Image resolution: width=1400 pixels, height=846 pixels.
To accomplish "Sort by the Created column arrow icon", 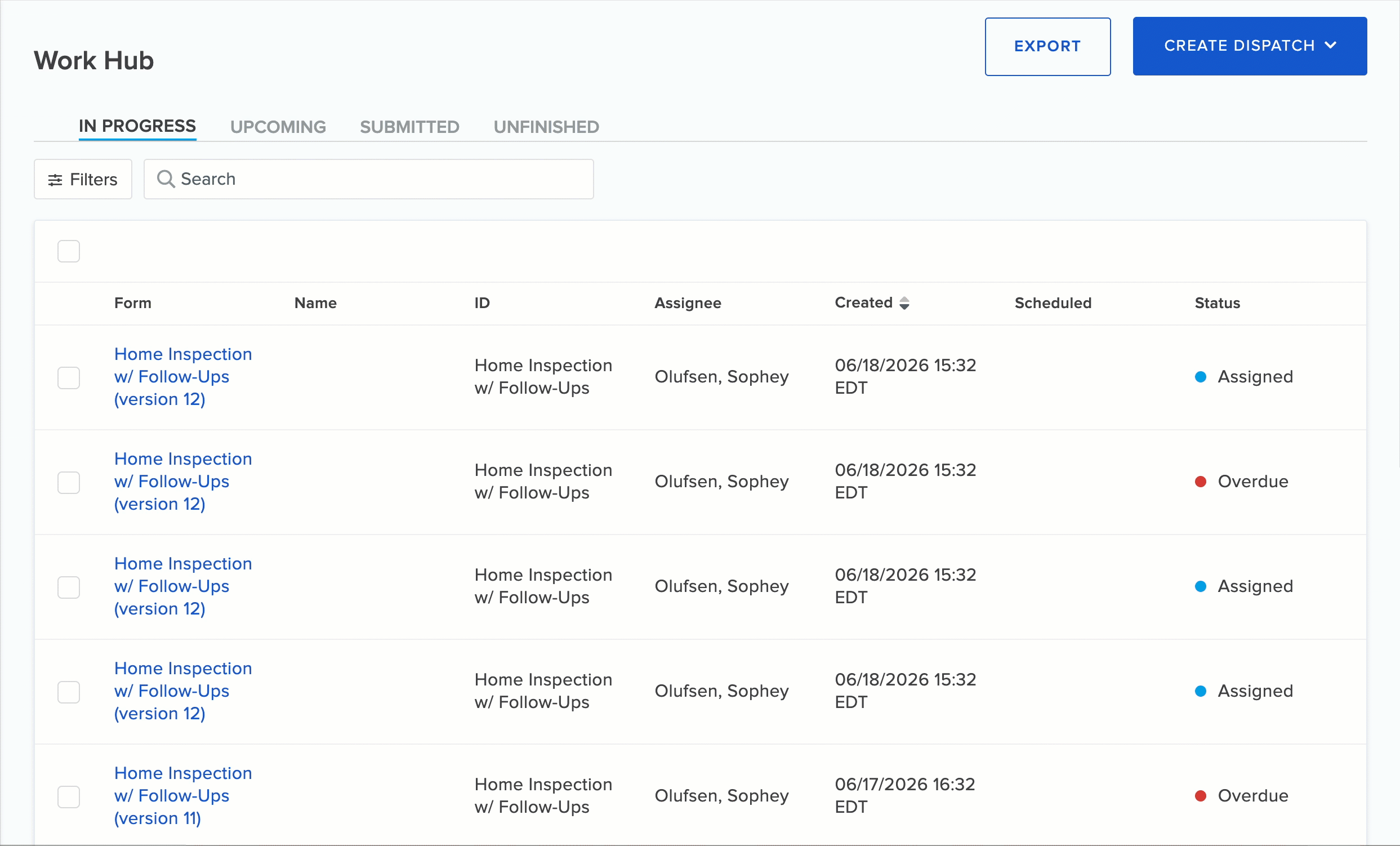I will pos(904,303).
